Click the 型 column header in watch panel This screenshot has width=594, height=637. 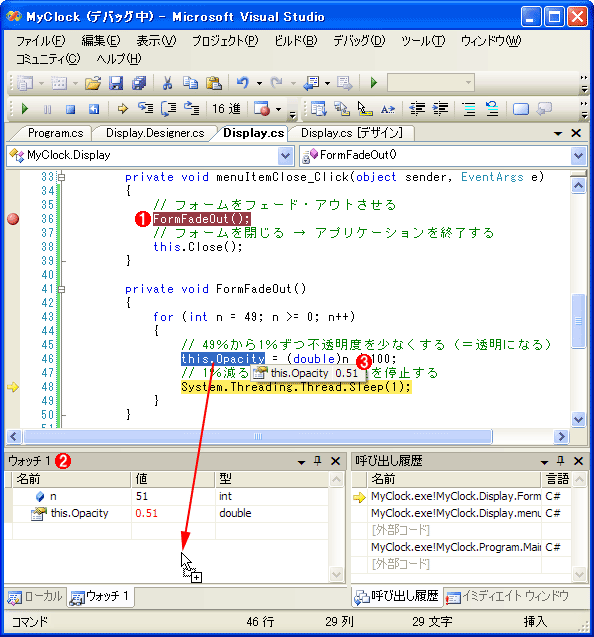tap(271, 479)
